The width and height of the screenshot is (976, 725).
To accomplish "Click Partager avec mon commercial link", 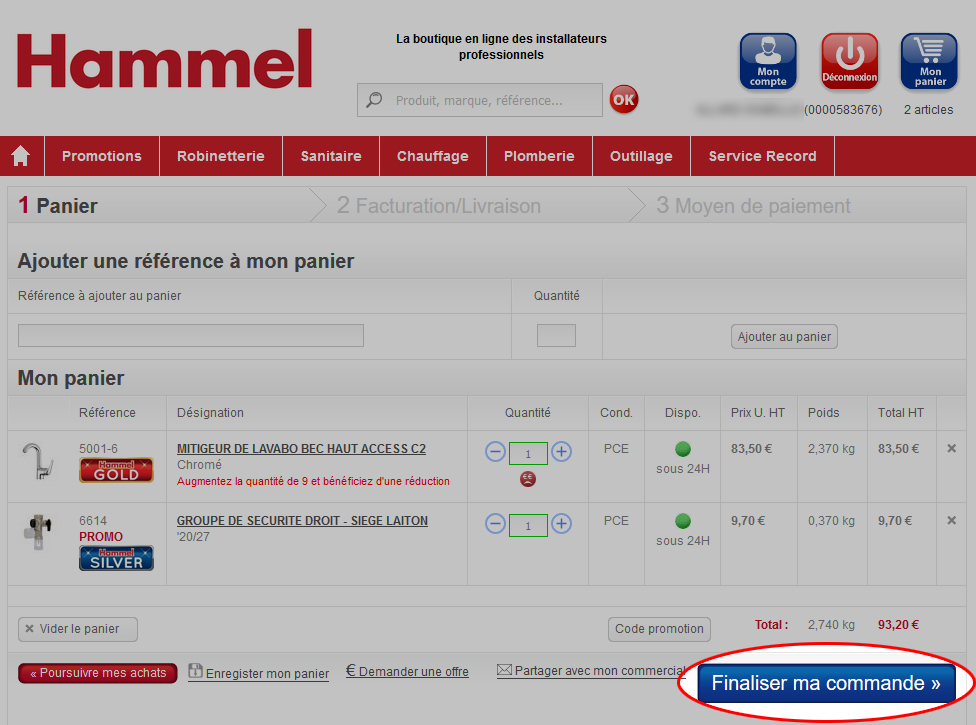I will coord(591,671).
